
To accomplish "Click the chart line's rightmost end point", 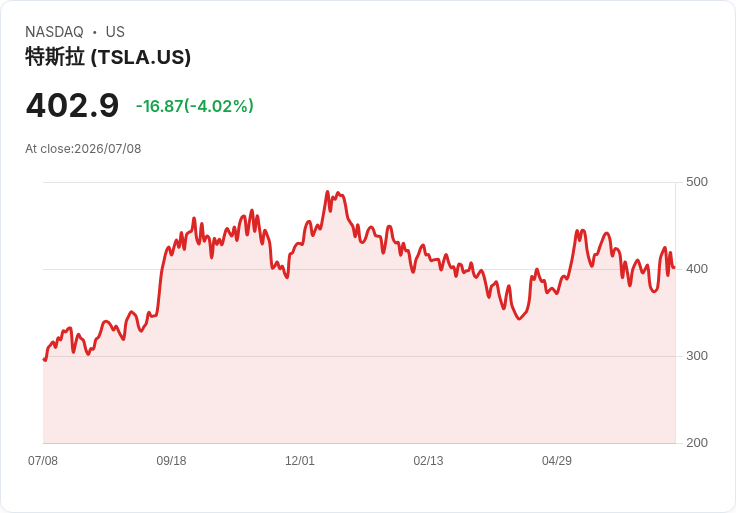I will (x=674, y=268).
